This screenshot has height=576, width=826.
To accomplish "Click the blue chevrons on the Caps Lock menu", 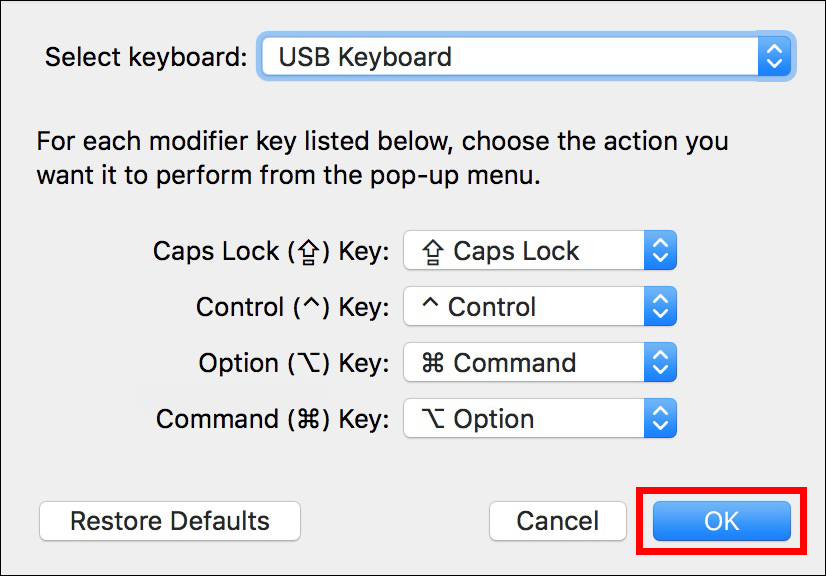I will pyautogui.click(x=660, y=250).
